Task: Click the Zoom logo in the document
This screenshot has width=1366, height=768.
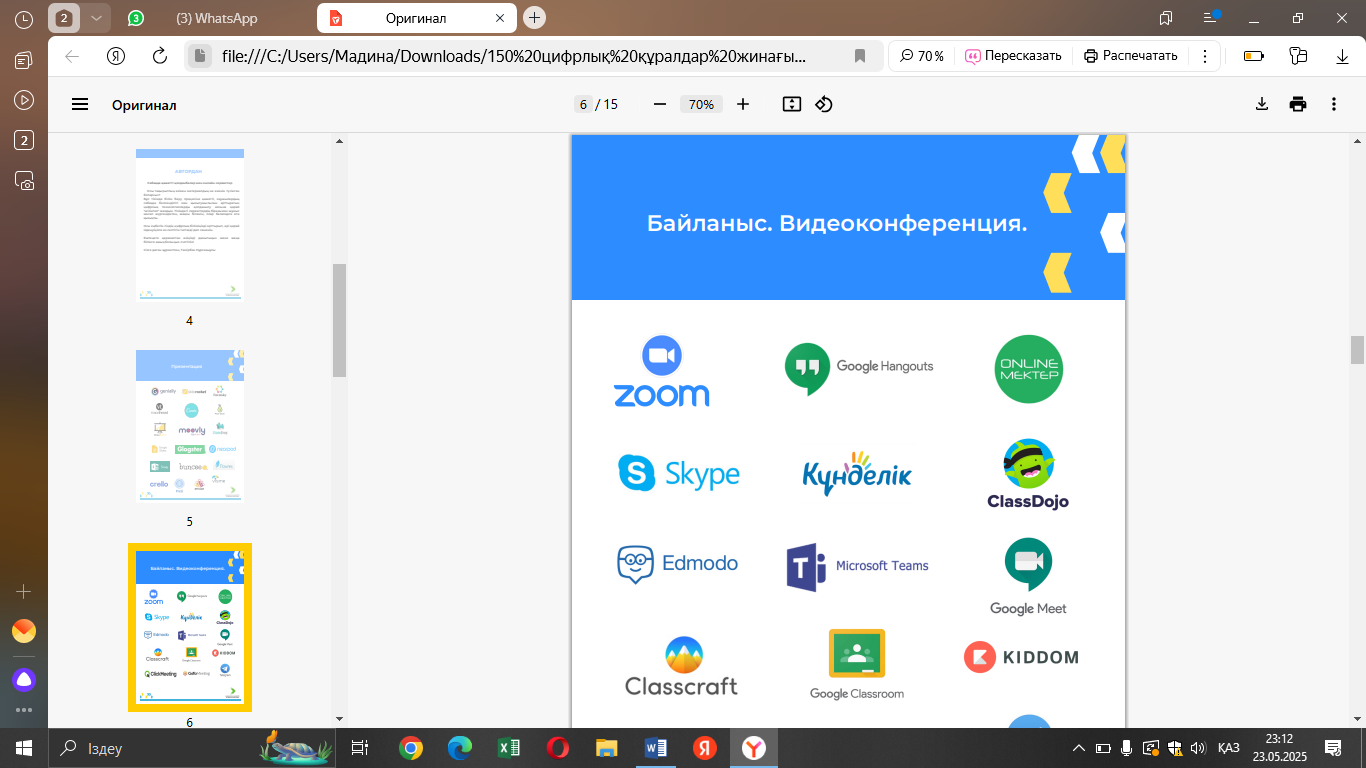Action: pyautogui.click(x=661, y=370)
